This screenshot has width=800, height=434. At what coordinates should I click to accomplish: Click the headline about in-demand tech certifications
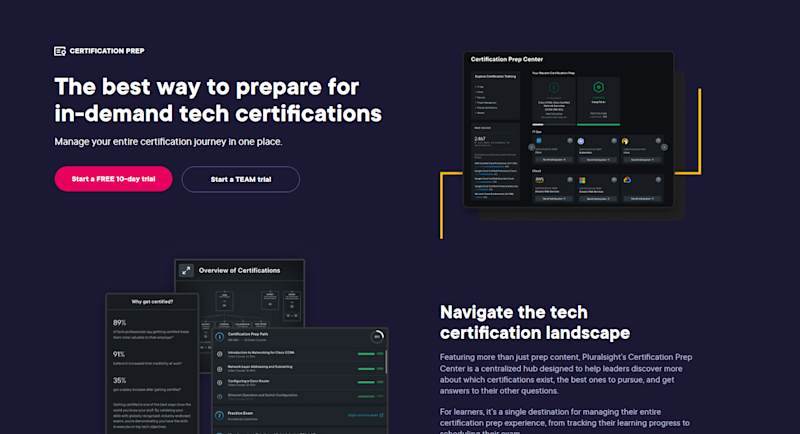coord(218,100)
